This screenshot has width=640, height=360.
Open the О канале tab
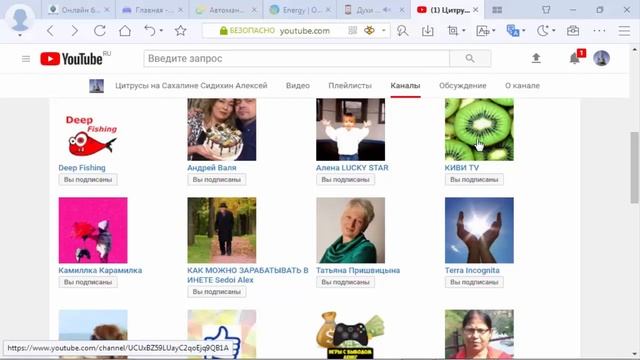[x=522, y=86]
